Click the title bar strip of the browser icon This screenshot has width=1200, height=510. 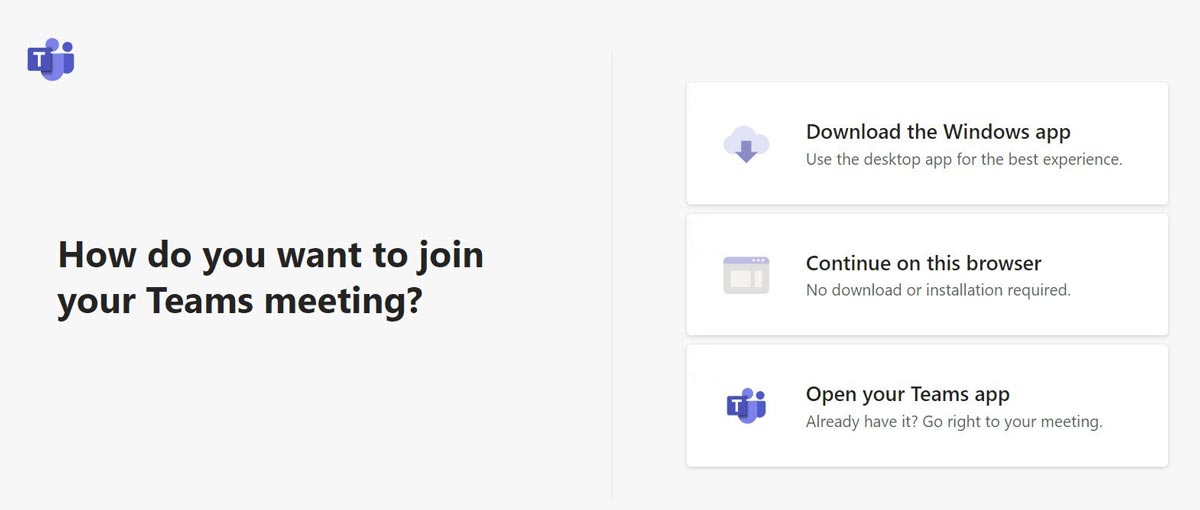tap(746, 261)
